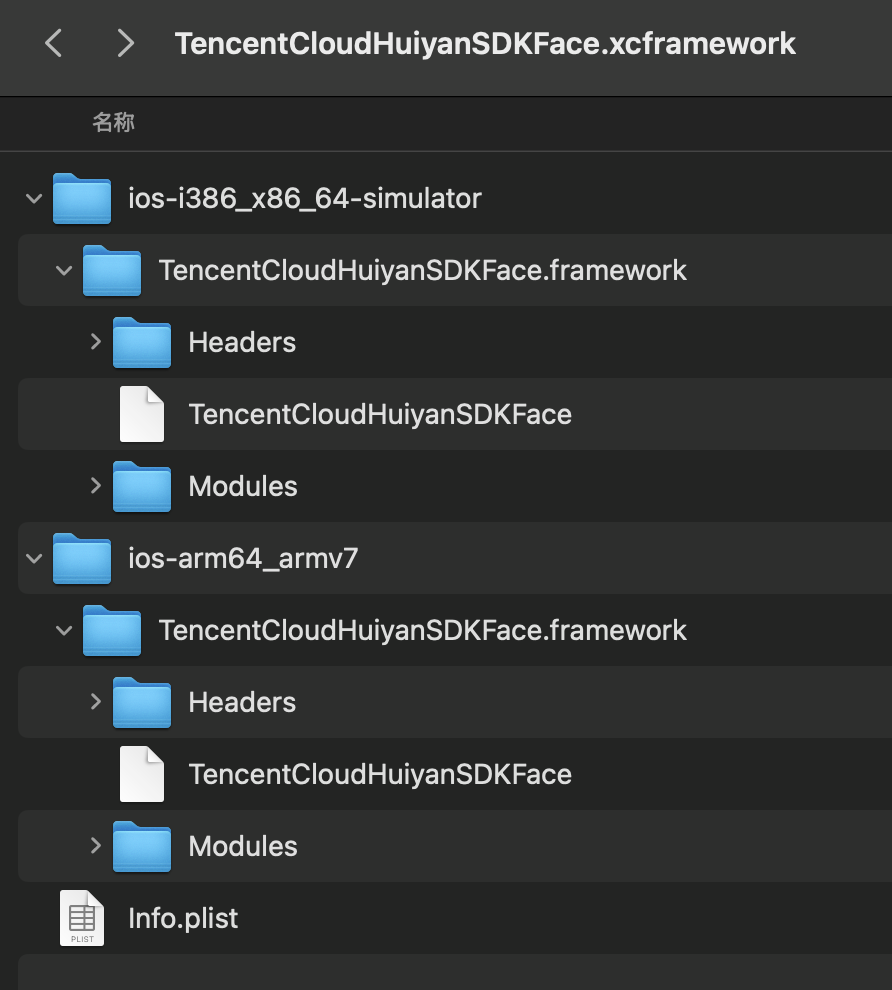Screen dimensions: 892x990
Task: Go forward with the right arrow button
Action: [126, 44]
